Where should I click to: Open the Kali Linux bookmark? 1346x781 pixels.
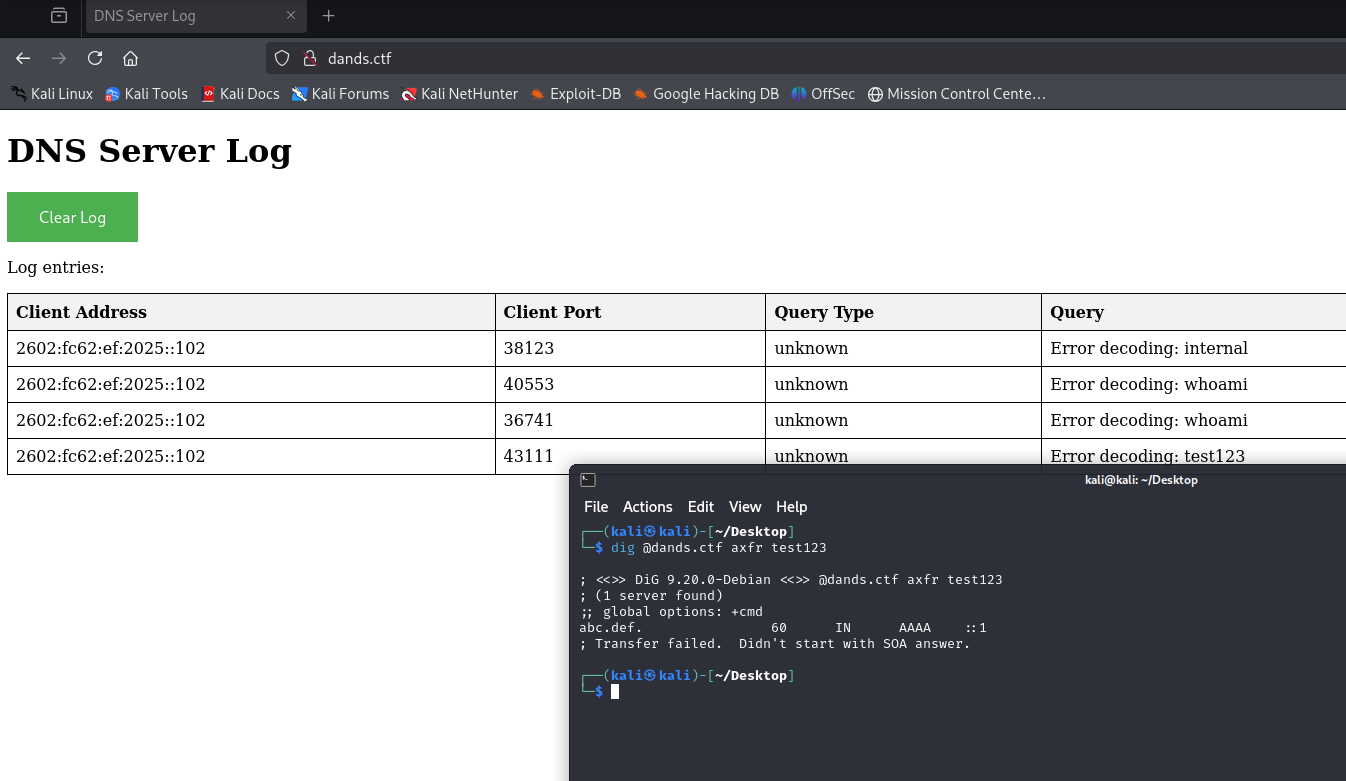pos(52,94)
